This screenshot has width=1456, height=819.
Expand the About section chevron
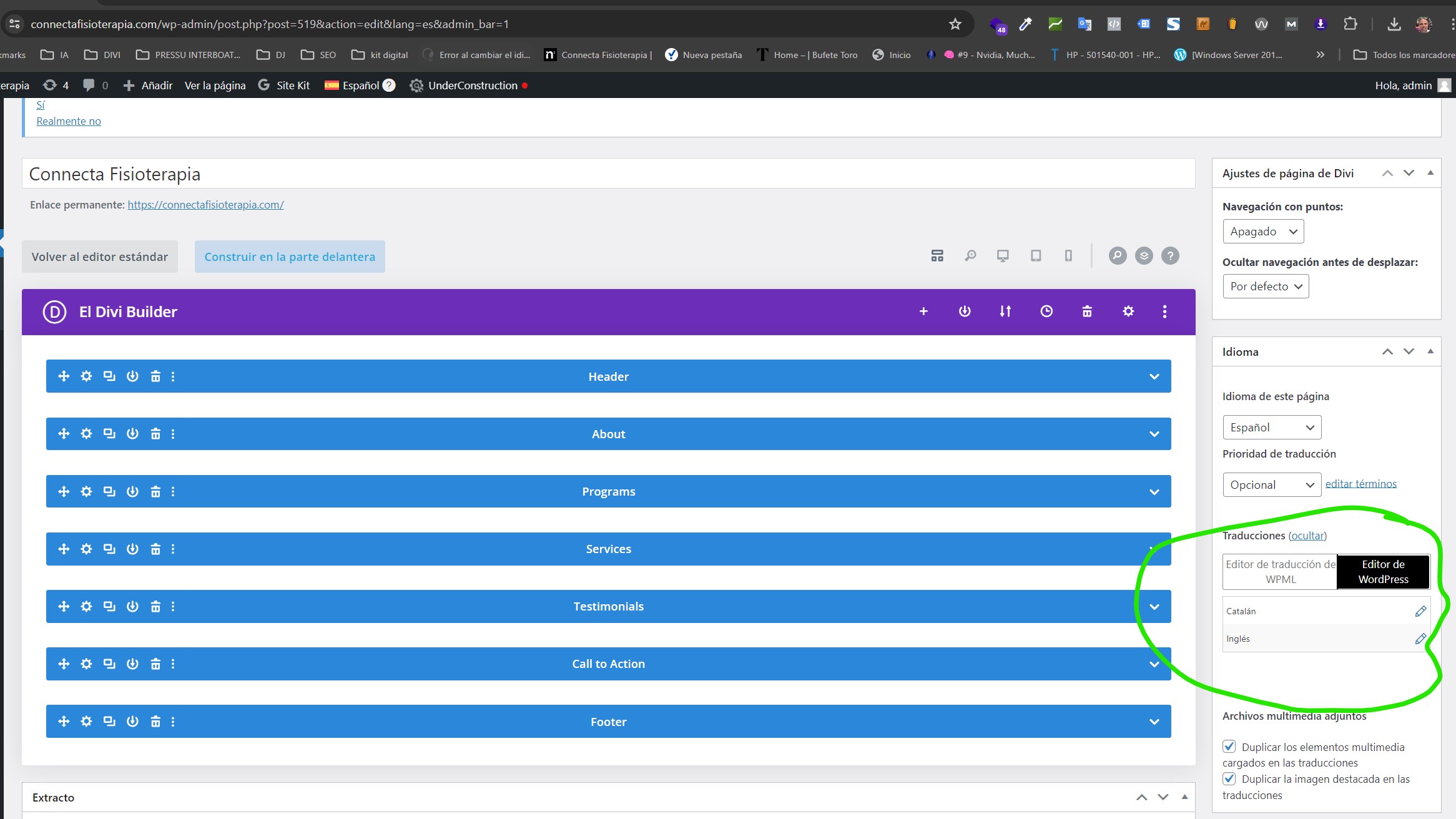(1154, 434)
